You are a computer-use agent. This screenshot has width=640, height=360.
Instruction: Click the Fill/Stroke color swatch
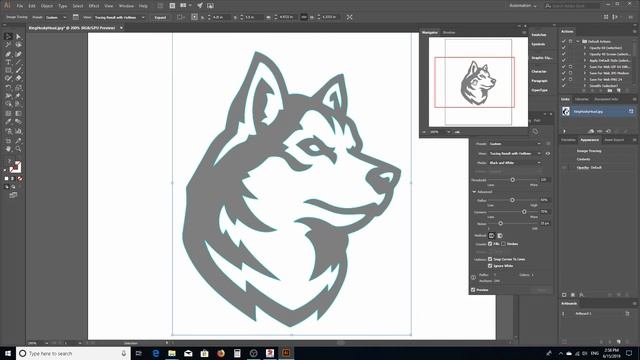[15, 167]
